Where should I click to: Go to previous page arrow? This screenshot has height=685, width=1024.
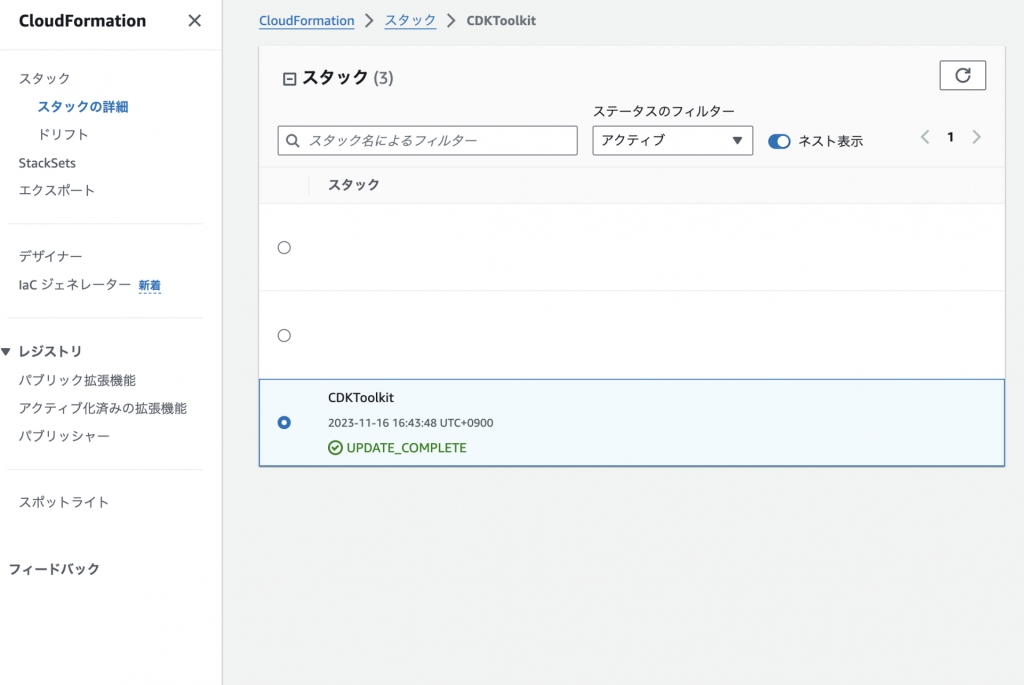[x=925, y=137]
